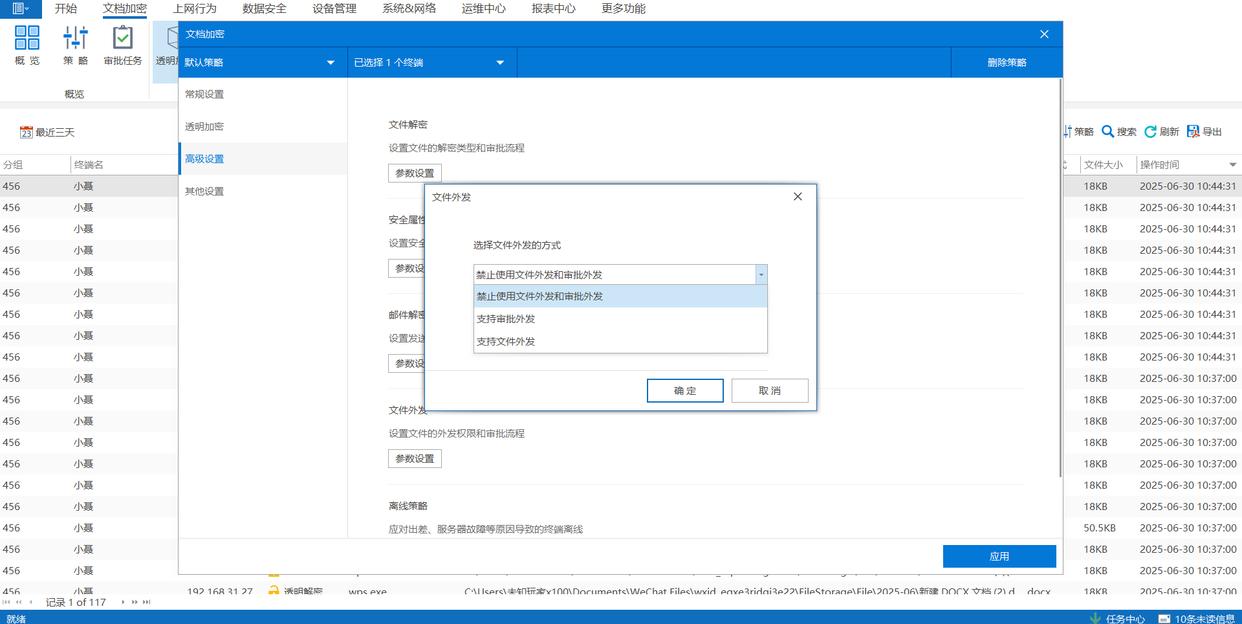Image resolution: width=1242 pixels, height=624 pixels.
Task: Confirm the dialog with 确定
Action: pos(685,390)
